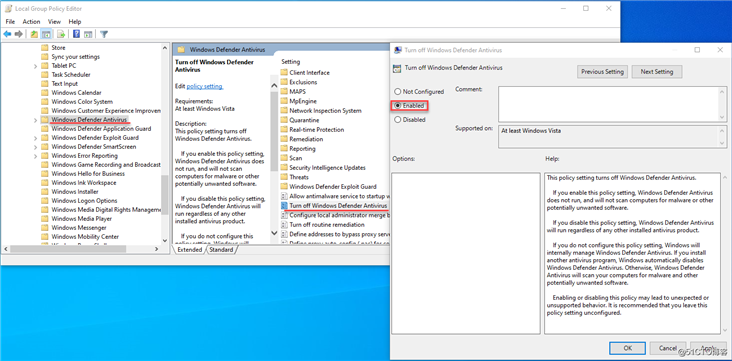Screen dimensions: 732x361
Task: Toggle Show/Hide Console Tree toolbar icon
Action: click(46, 34)
